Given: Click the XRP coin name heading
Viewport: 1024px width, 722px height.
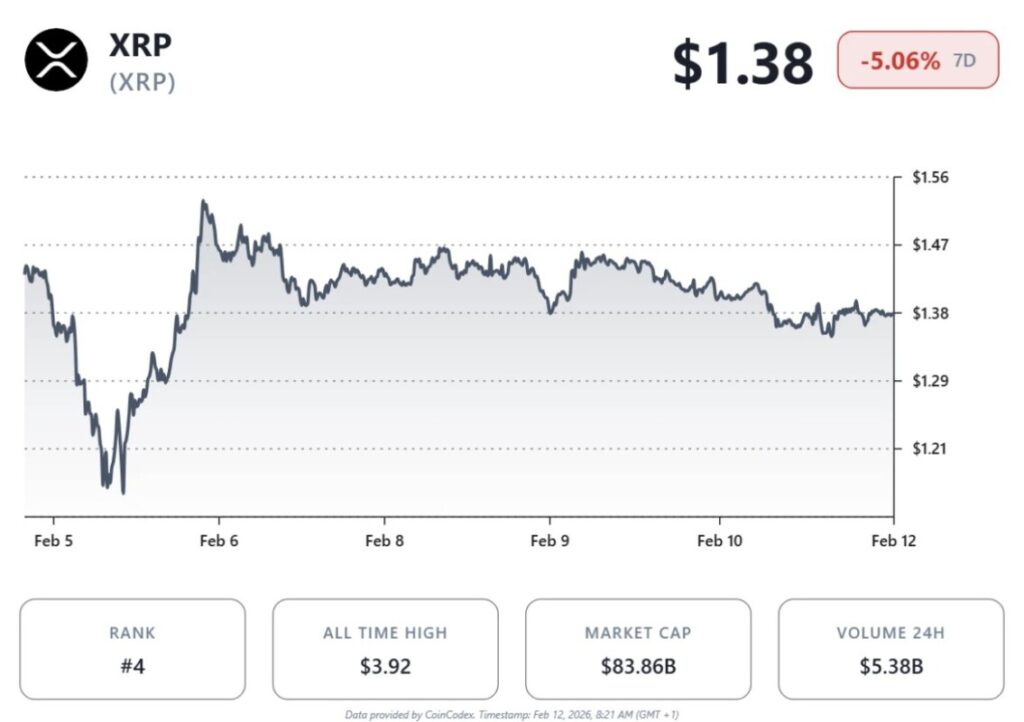Looking at the screenshot, I should pos(142,46).
